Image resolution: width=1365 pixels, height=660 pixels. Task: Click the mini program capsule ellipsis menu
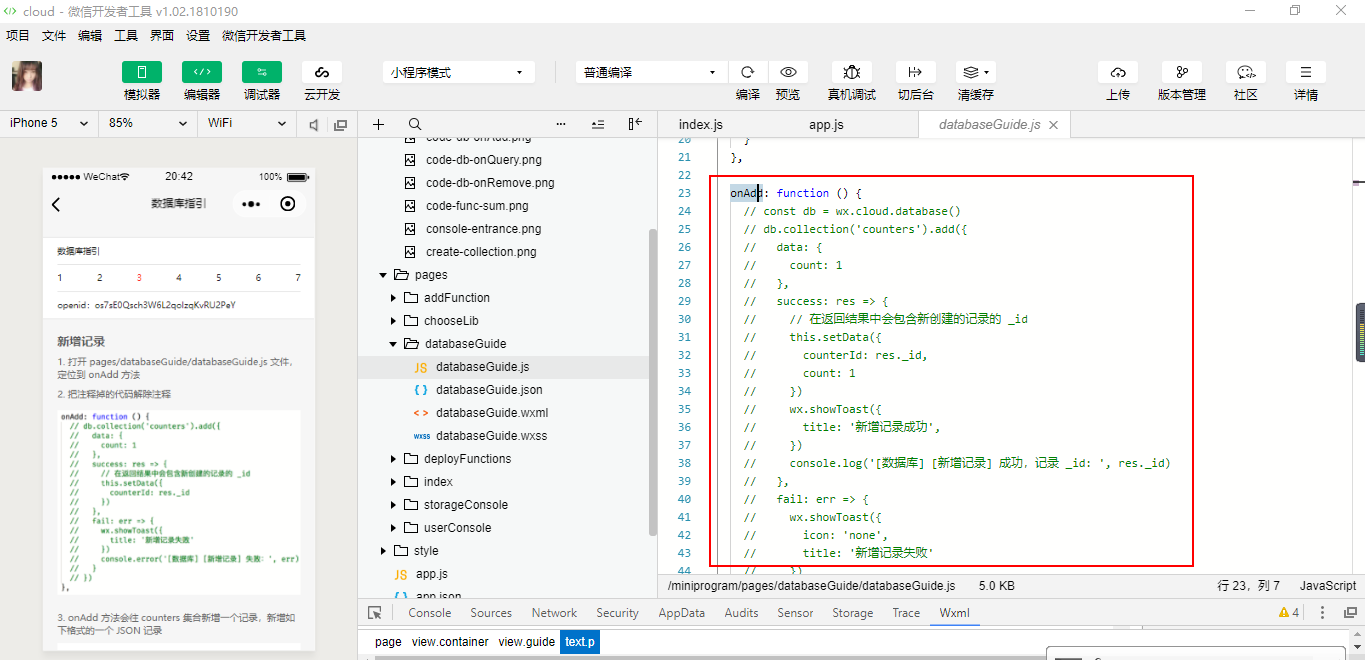pyautogui.click(x=251, y=204)
